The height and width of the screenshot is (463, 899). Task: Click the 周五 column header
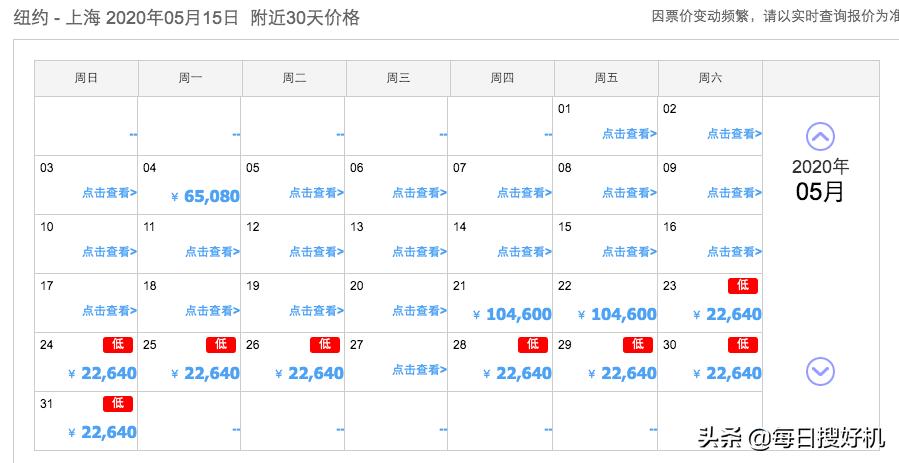pyautogui.click(x=606, y=78)
